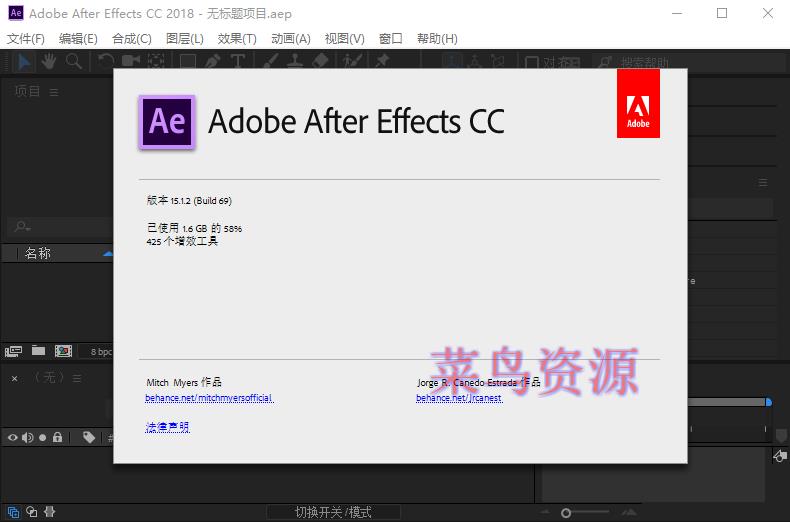The height and width of the screenshot is (522, 790).
Task: Click the 名称 column sort arrow
Action: pyautogui.click(x=107, y=253)
